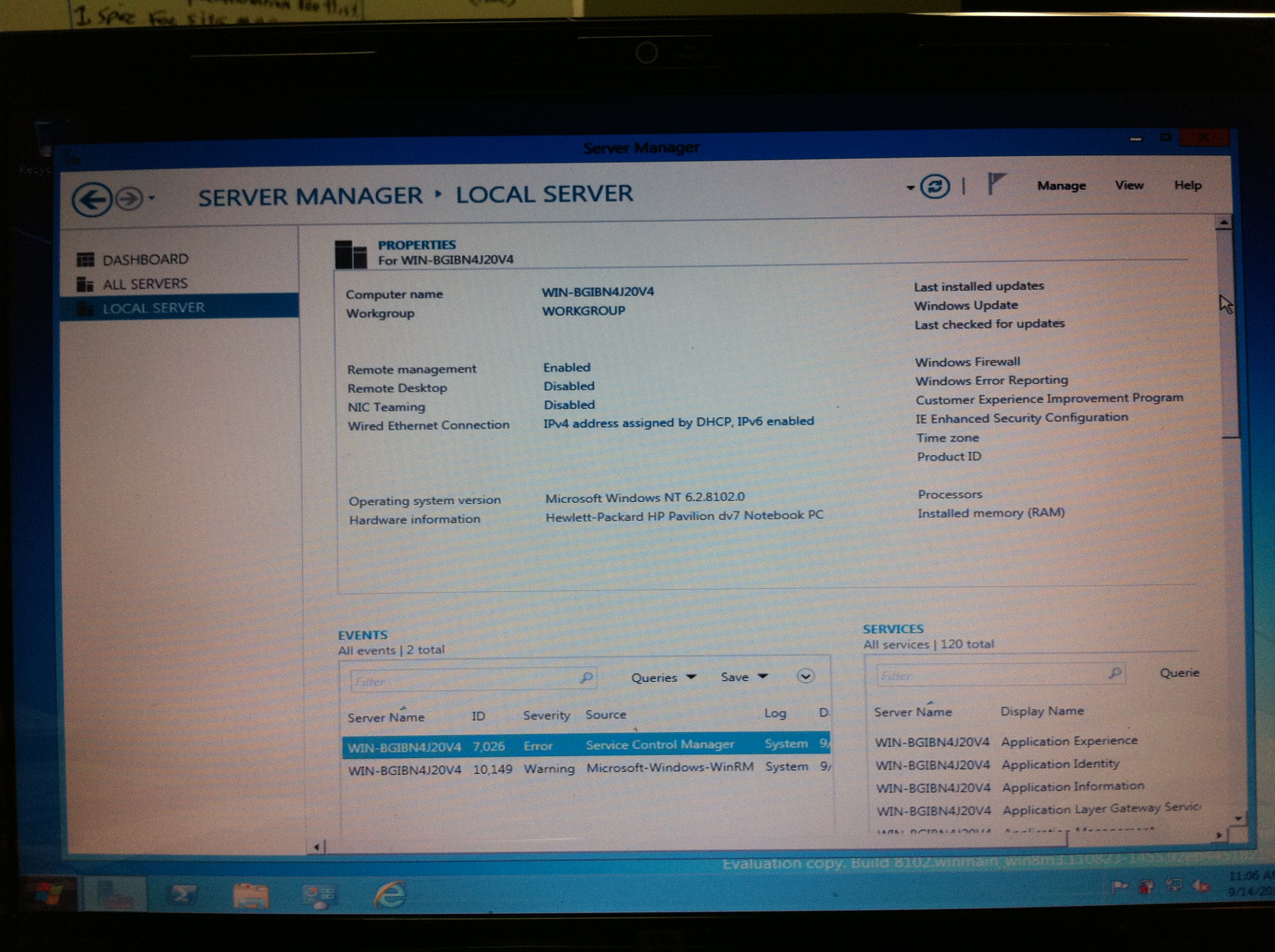Launch PowerShell from the taskbar

[182, 895]
